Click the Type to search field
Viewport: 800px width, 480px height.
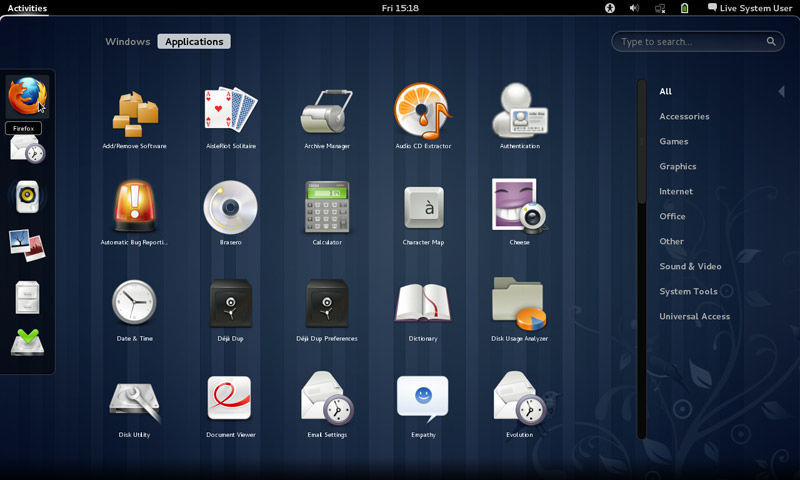click(690, 42)
